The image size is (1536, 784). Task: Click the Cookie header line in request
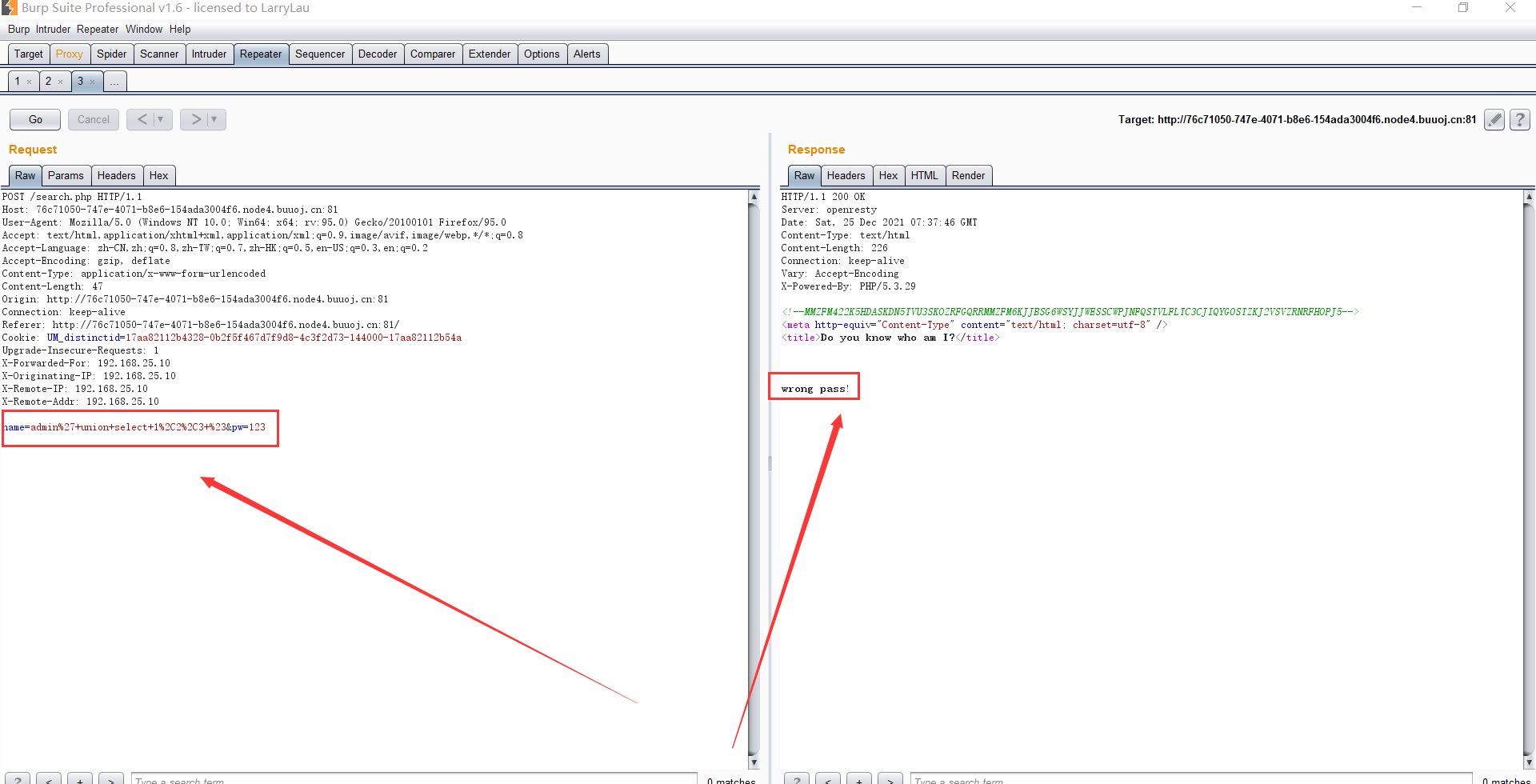pyautogui.click(x=232, y=338)
